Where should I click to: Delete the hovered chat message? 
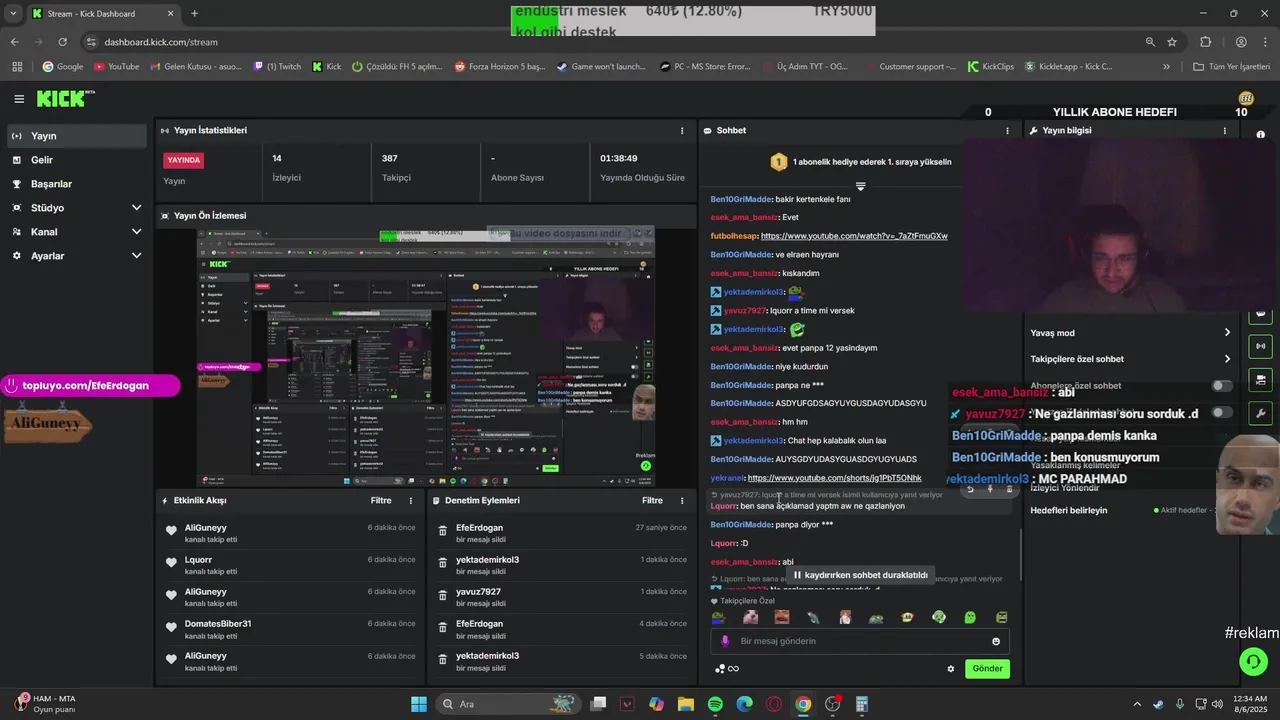[1009, 489]
